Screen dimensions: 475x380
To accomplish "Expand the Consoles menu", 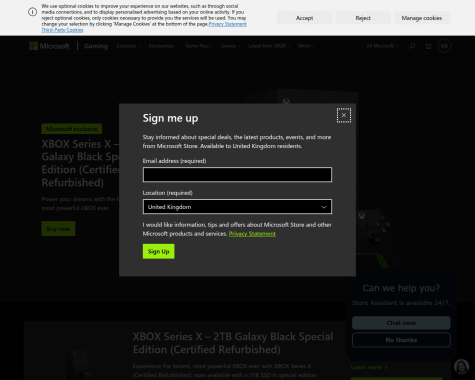I will pyautogui.click(x=128, y=46).
